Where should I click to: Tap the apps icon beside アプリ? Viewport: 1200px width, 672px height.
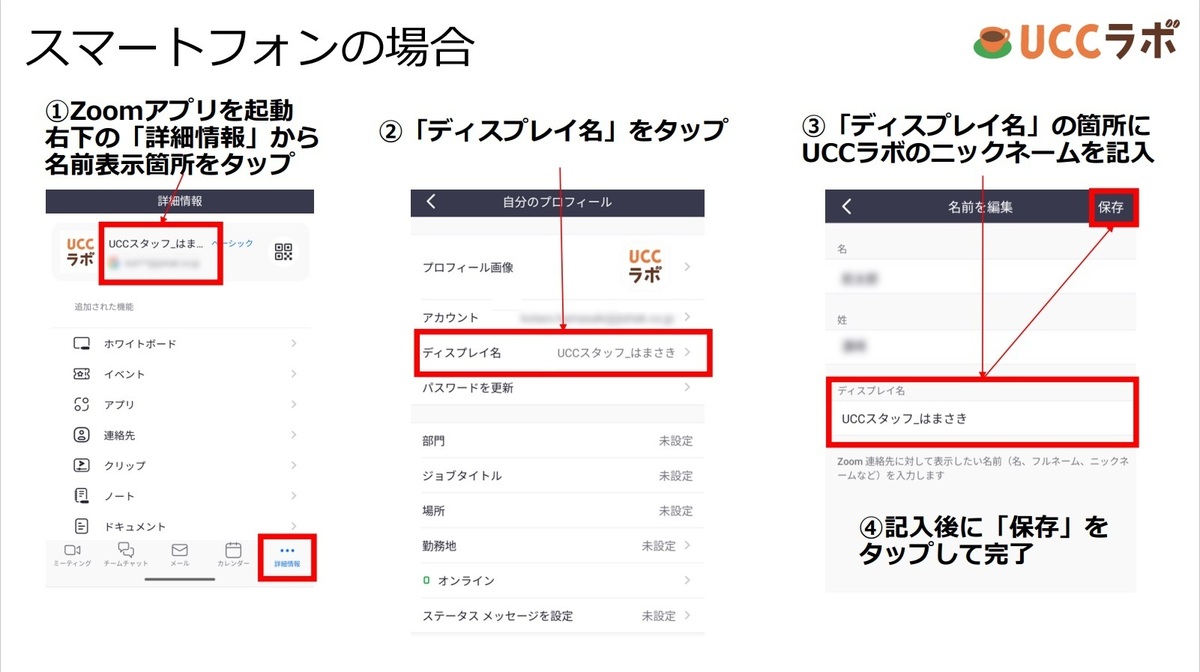click(82, 405)
